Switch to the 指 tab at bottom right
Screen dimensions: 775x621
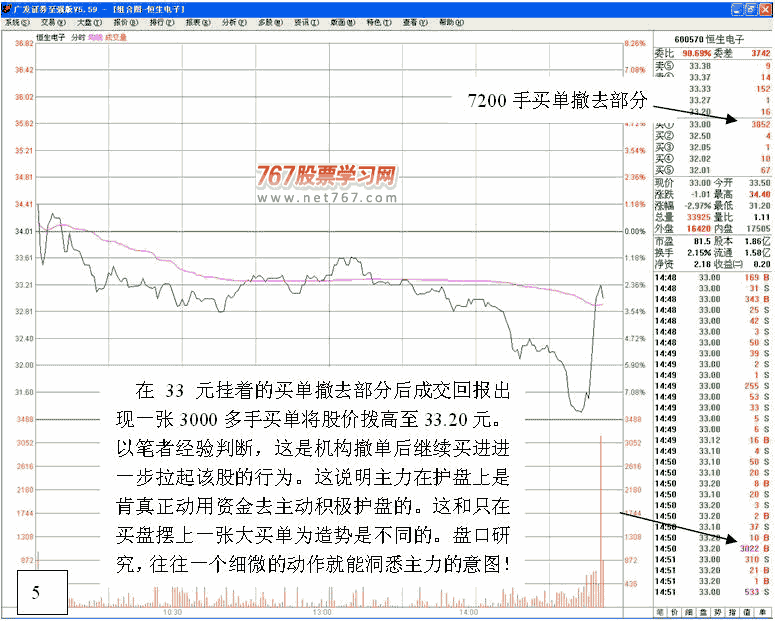coord(732,612)
